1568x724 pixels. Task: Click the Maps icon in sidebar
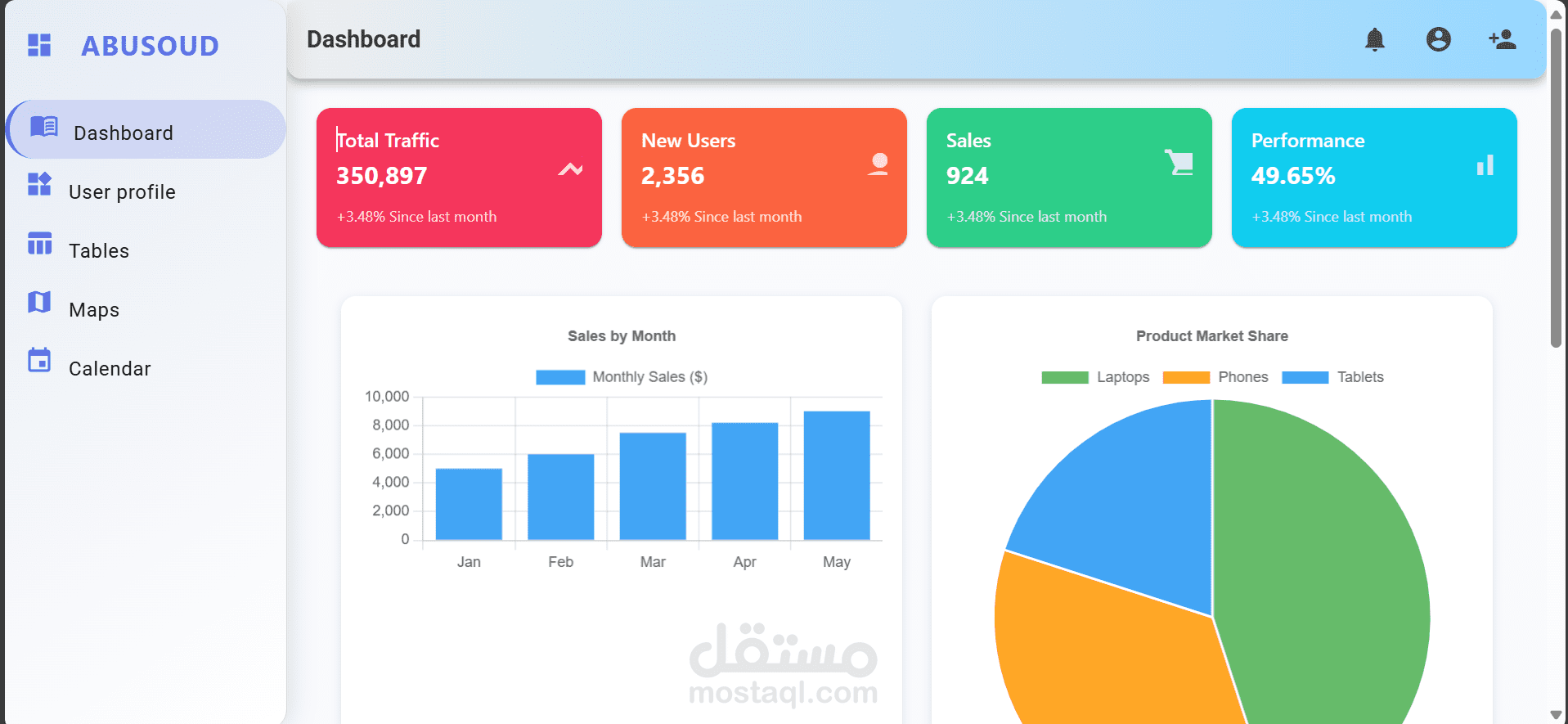click(x=39, y=302)
